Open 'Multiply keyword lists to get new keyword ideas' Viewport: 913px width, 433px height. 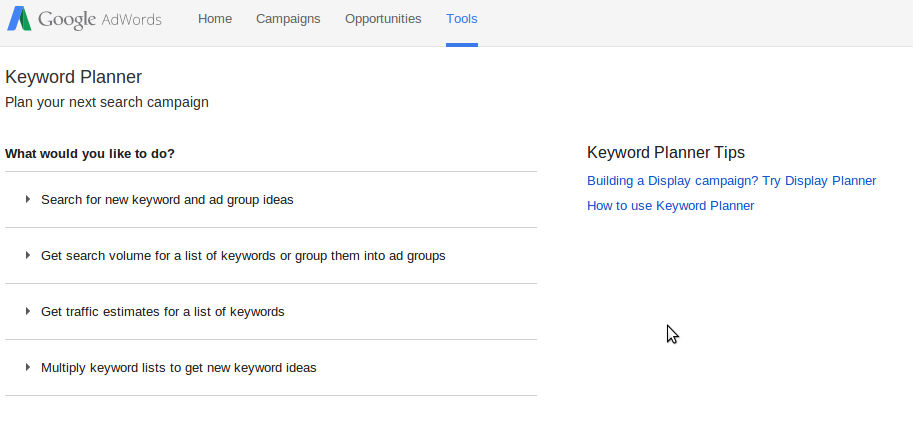coord(179,368)
